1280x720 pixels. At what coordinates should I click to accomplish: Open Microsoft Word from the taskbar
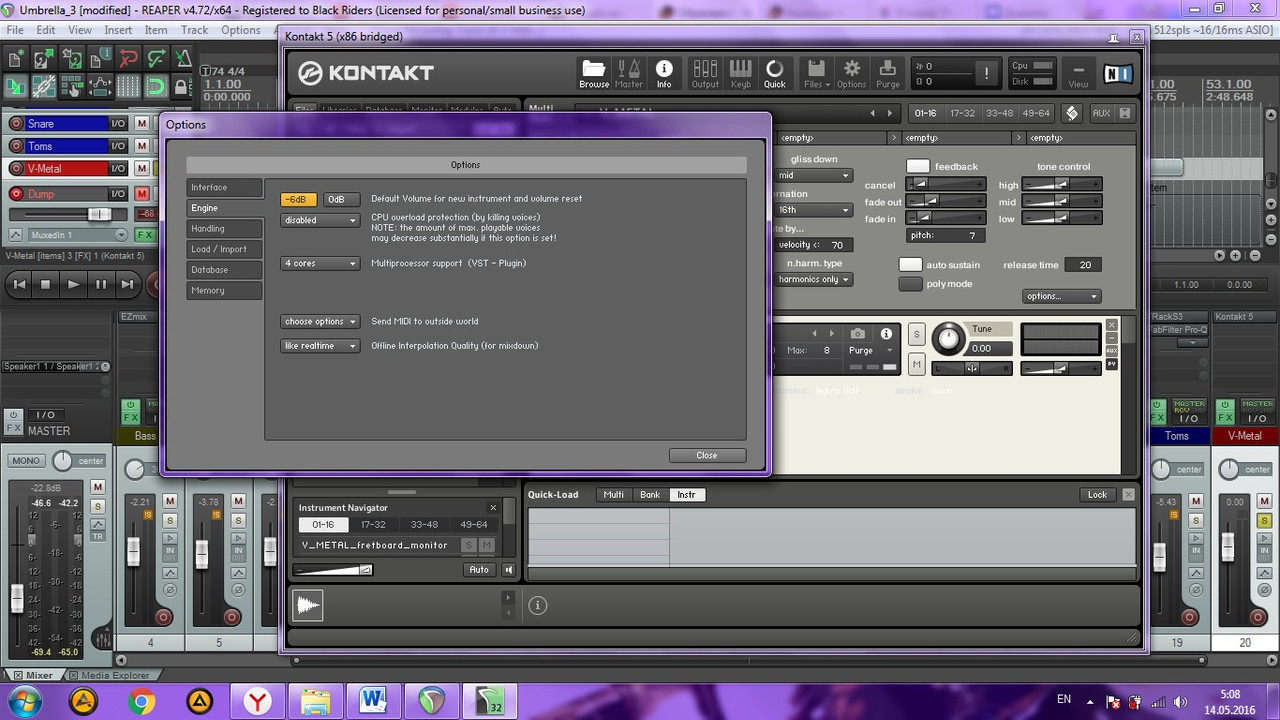pos(373,701)
